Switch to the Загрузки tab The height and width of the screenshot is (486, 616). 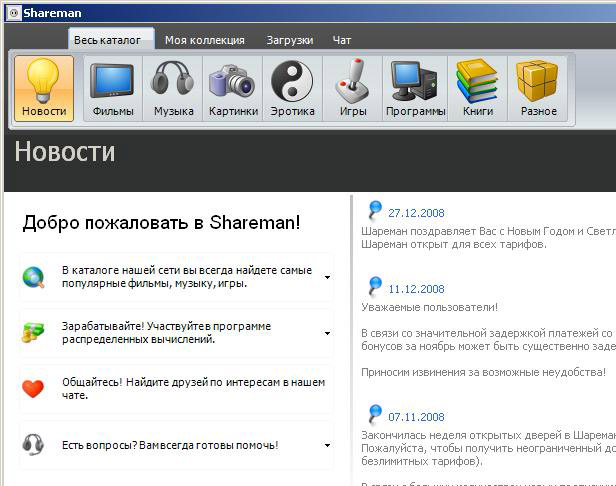tap(290, 40)
